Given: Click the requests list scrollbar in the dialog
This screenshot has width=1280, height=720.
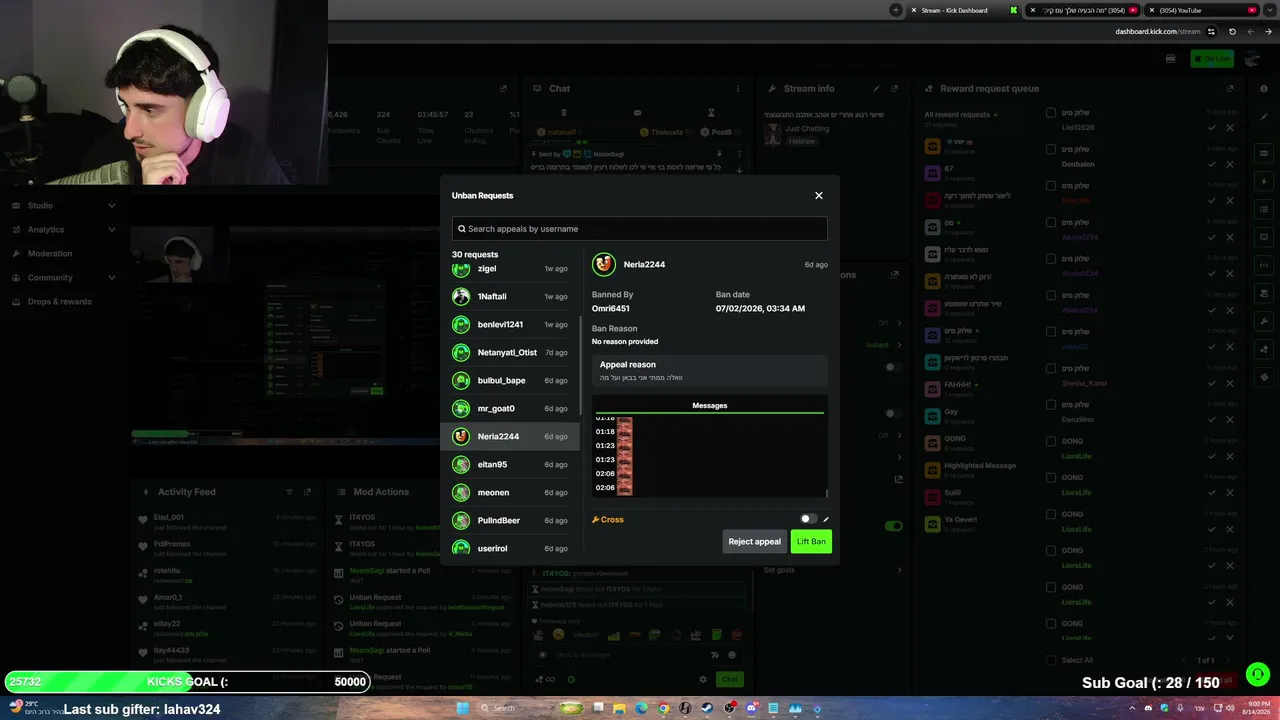Looking at the screenshot, I should point(581,365).
